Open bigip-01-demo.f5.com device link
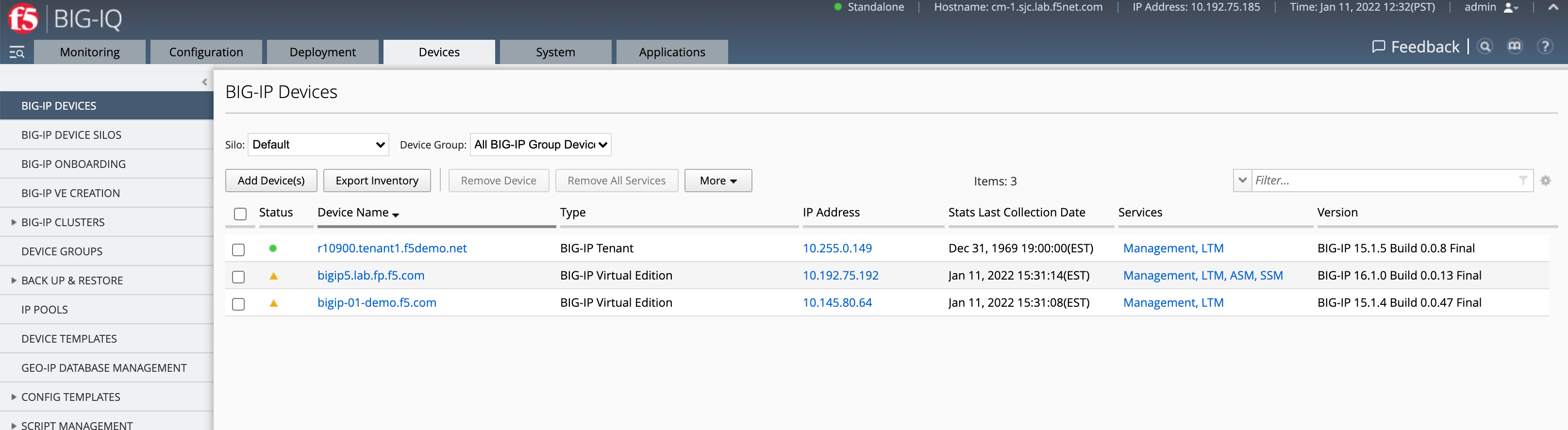 377,303
